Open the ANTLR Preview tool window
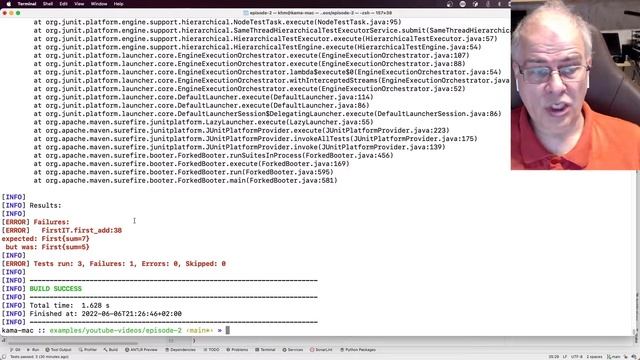 point(141,350)
